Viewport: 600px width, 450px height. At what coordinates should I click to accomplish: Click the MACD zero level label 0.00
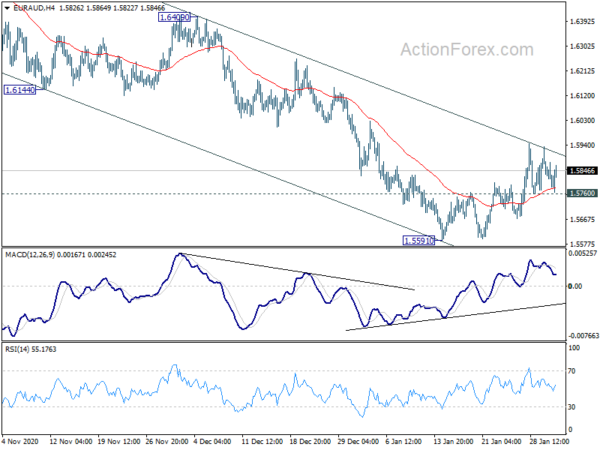576,287
